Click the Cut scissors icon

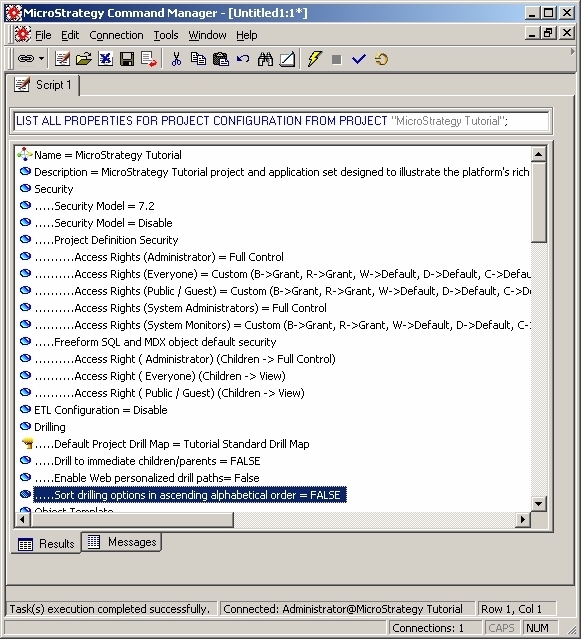coord(176,59)
